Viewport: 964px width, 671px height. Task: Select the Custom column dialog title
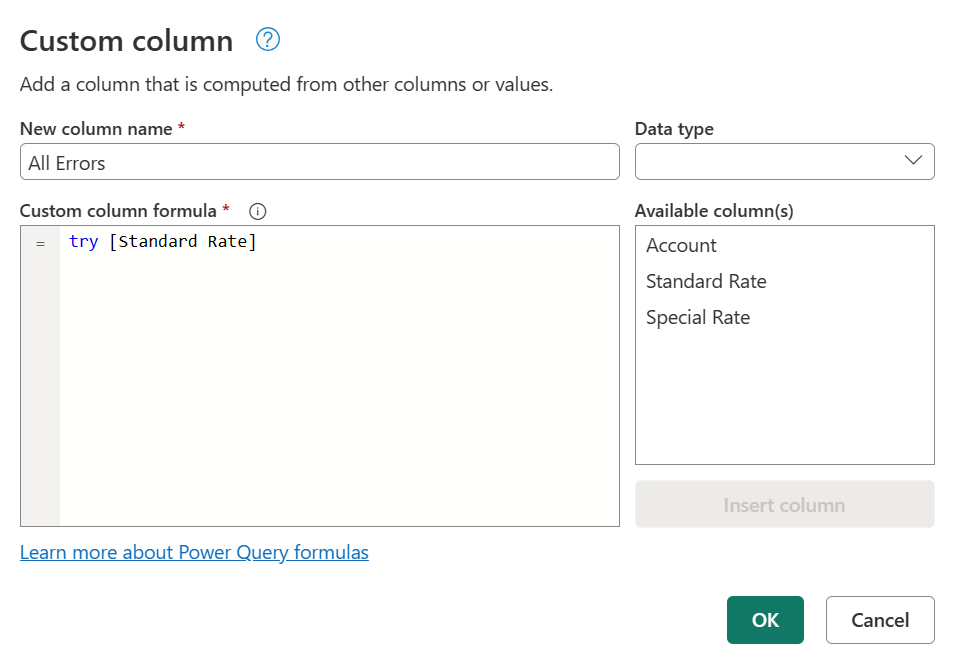126,41
